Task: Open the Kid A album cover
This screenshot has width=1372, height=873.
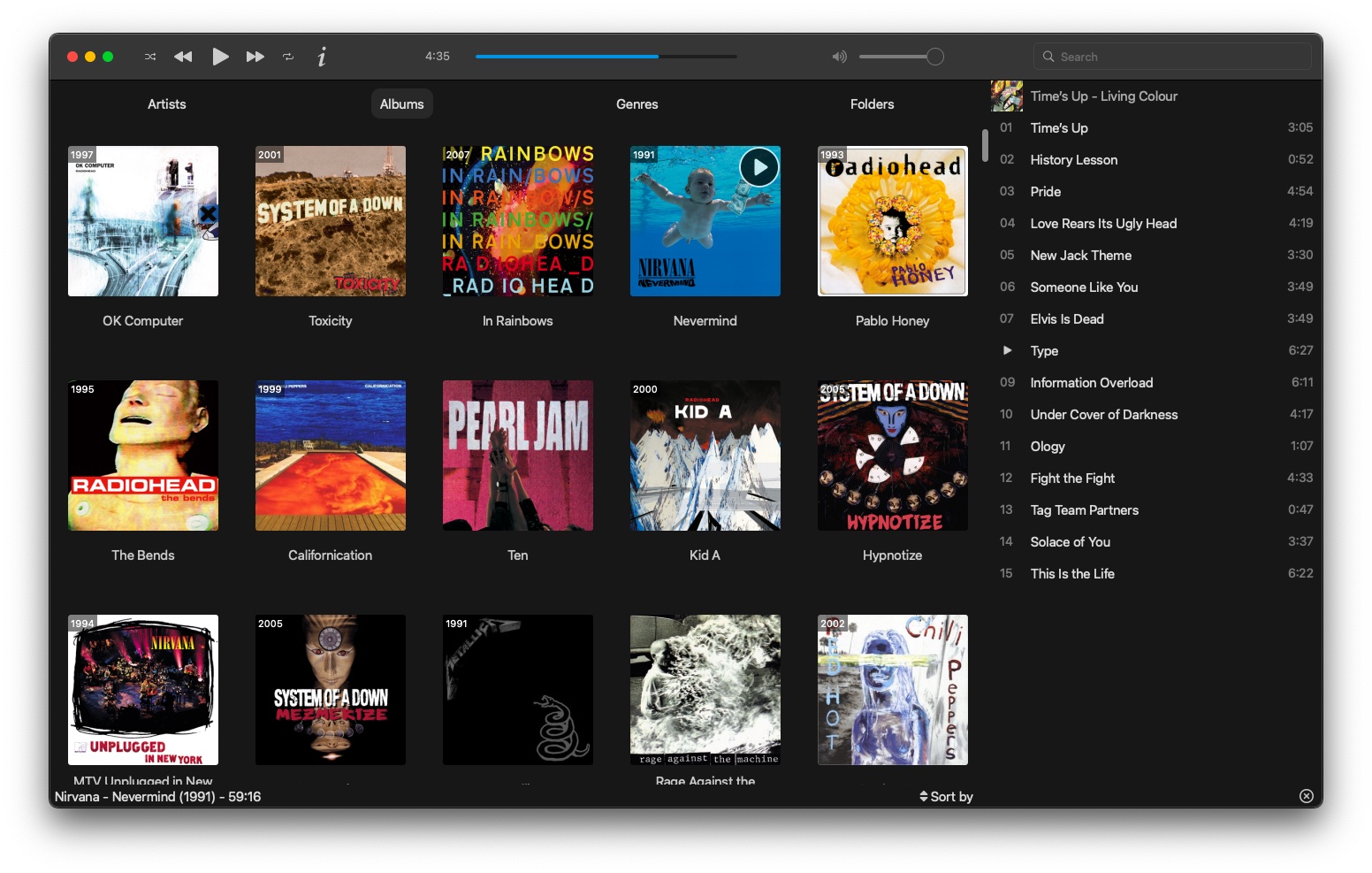Action: coord(705,456)
